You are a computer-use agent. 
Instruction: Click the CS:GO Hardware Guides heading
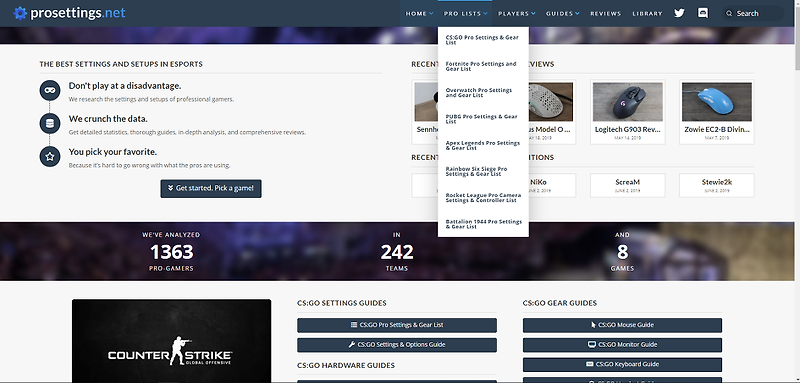point(346,365)
